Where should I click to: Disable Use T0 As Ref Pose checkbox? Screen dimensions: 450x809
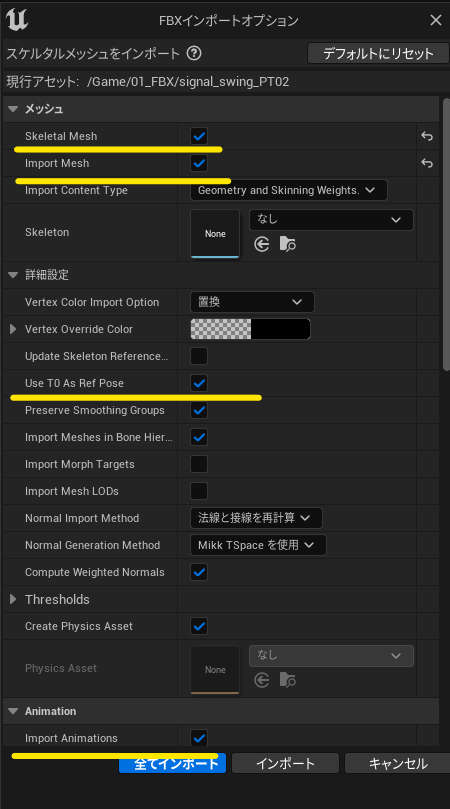pyautogui.click(x=199, y=383)
